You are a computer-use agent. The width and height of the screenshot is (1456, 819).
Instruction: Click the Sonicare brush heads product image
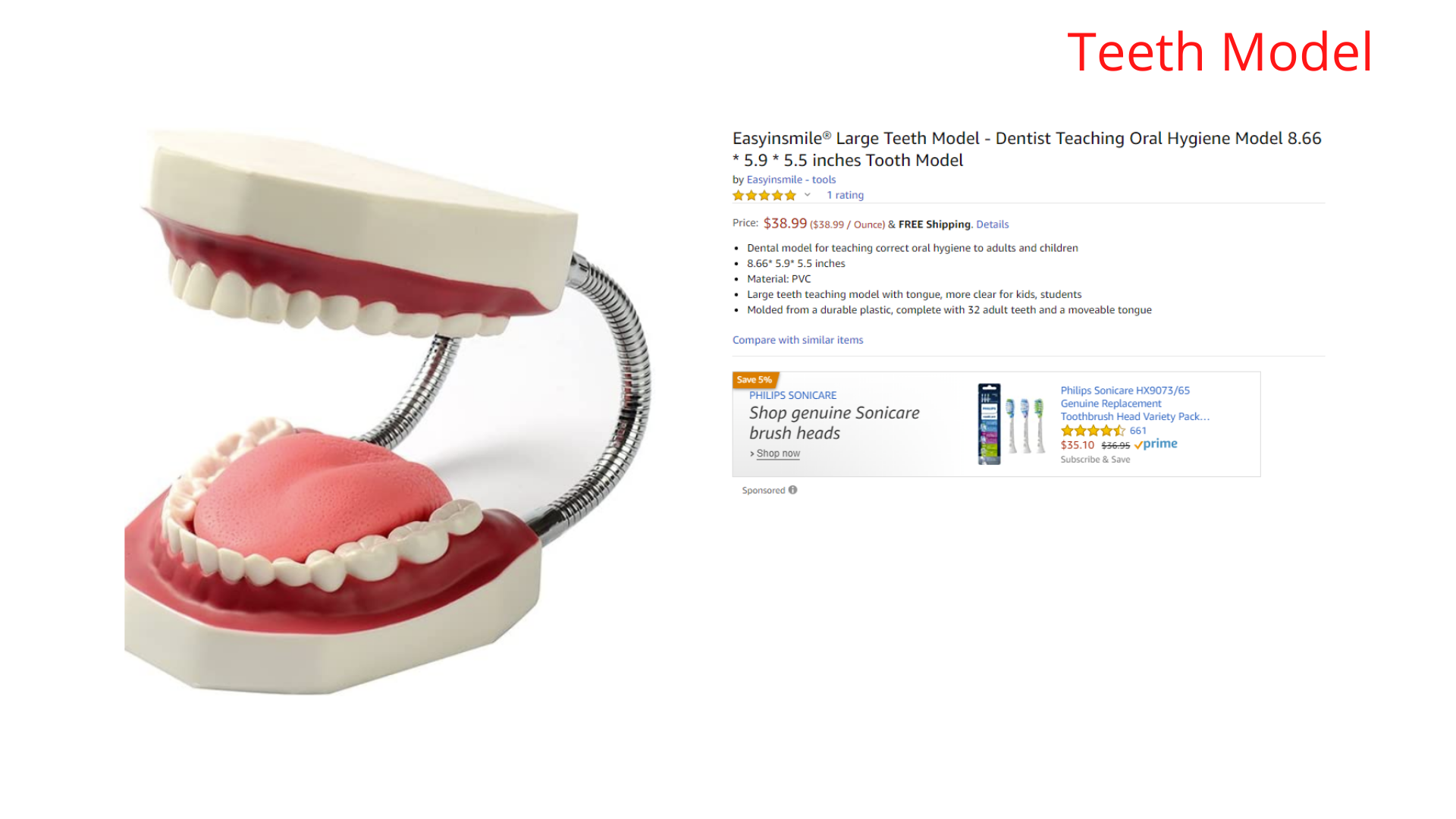point(1011,424)
